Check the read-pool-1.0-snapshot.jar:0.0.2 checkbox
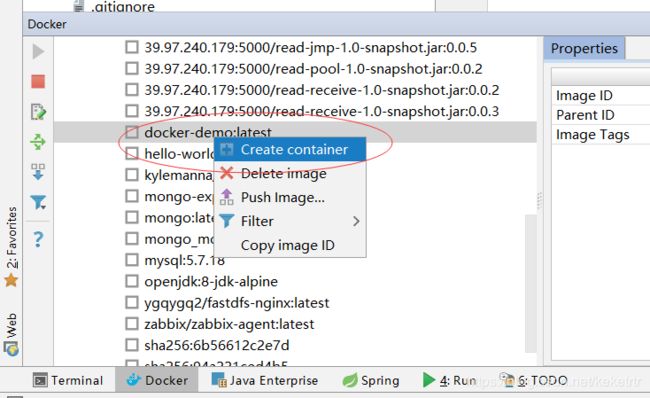This screenshot has height=398, width=650. coord(132,68)
